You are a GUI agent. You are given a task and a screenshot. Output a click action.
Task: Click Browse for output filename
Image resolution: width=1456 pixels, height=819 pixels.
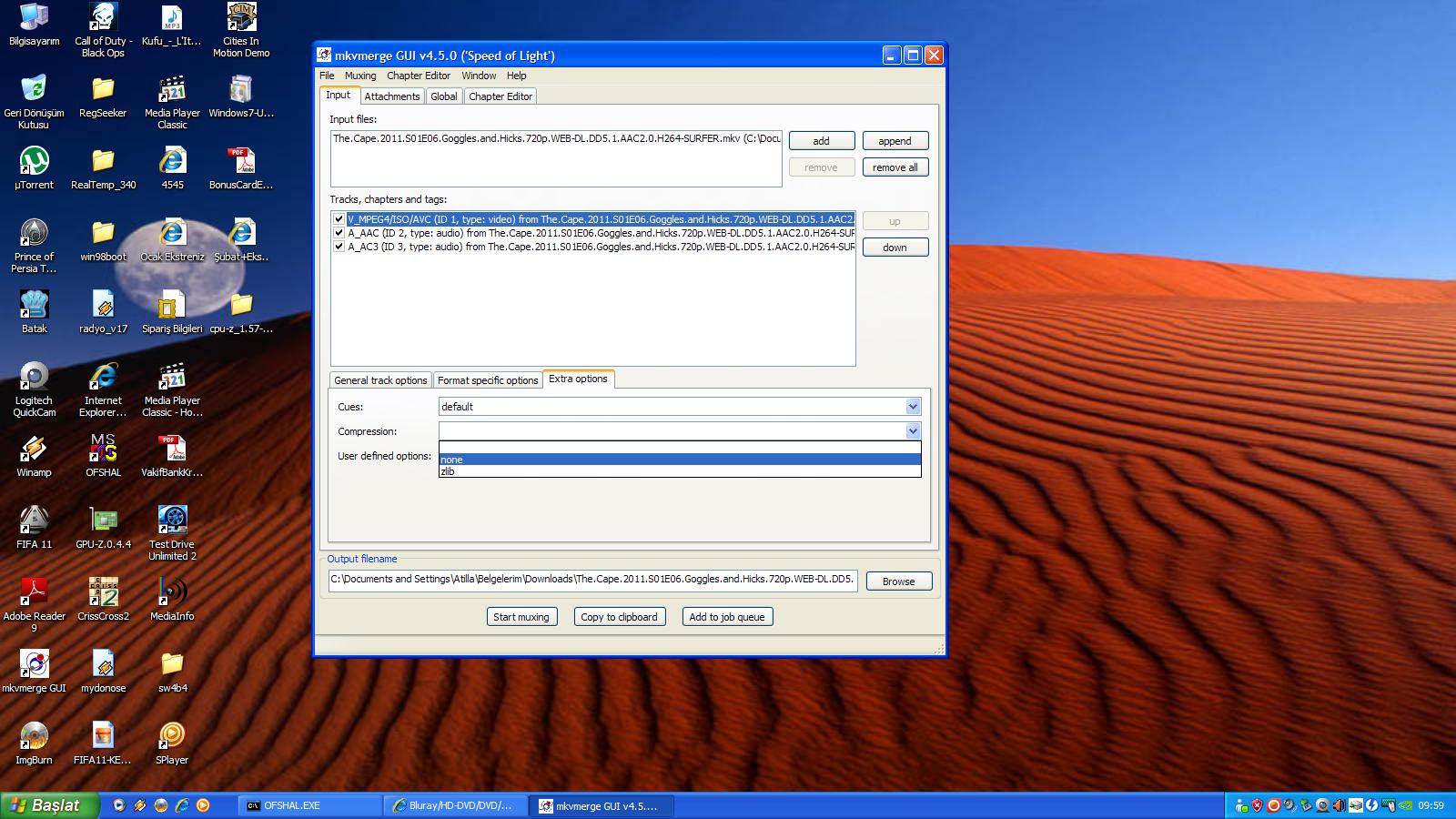tap(899, 581)
